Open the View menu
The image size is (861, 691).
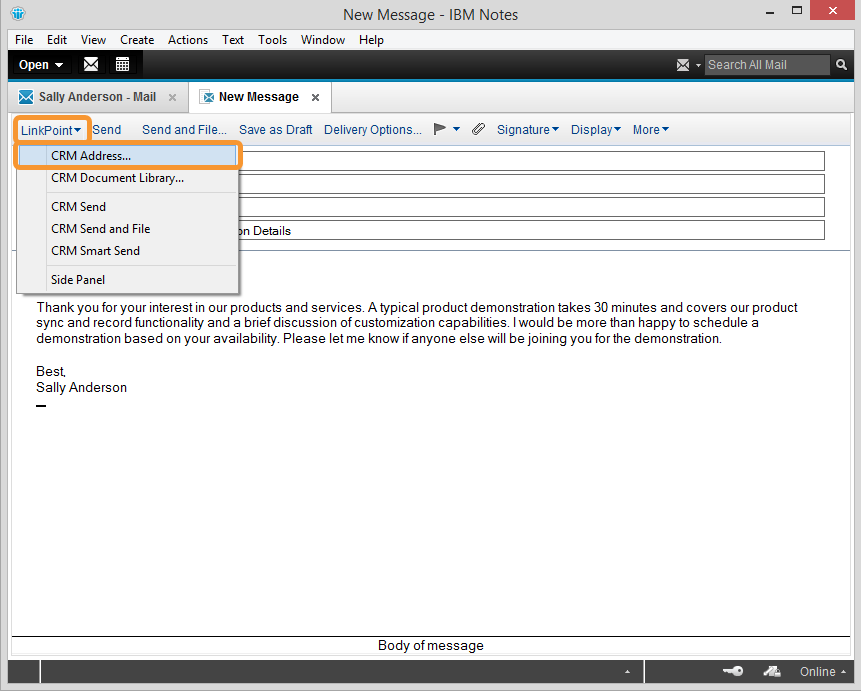point(93,40)
